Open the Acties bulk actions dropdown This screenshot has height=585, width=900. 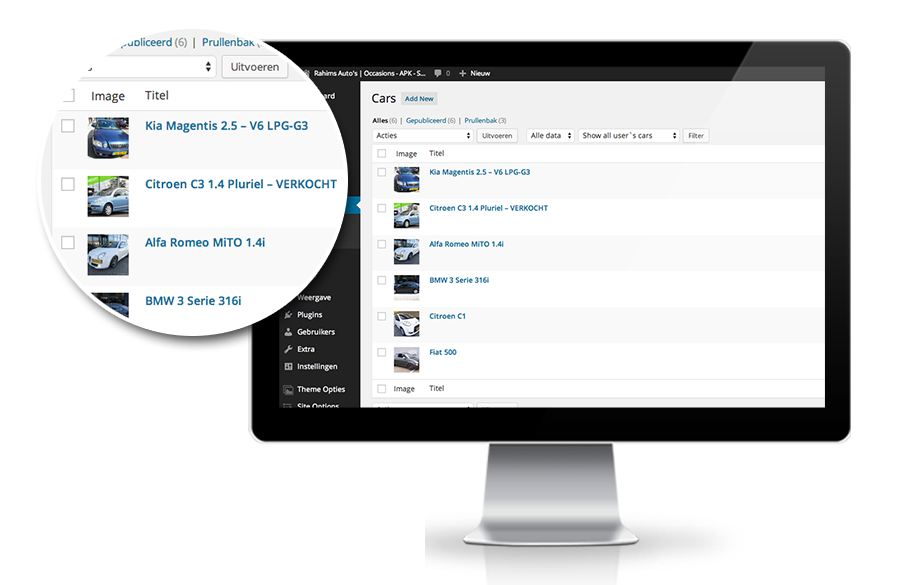[423, 135]
